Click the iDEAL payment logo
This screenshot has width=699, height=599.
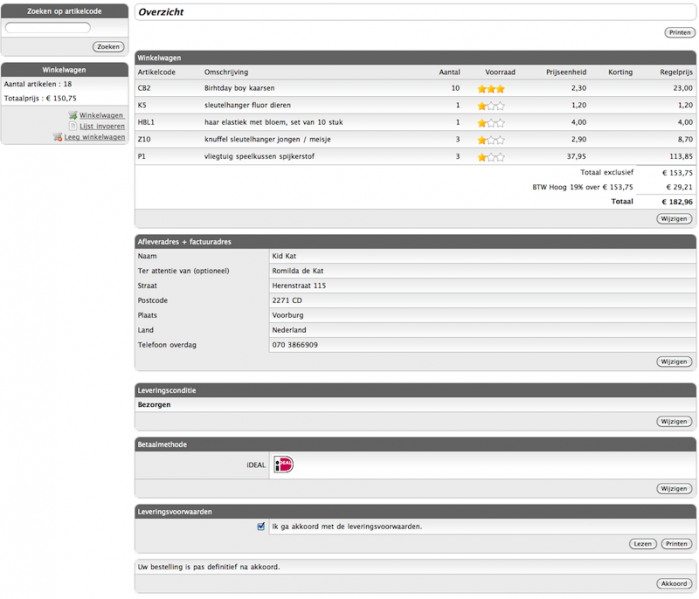[283, 465]
